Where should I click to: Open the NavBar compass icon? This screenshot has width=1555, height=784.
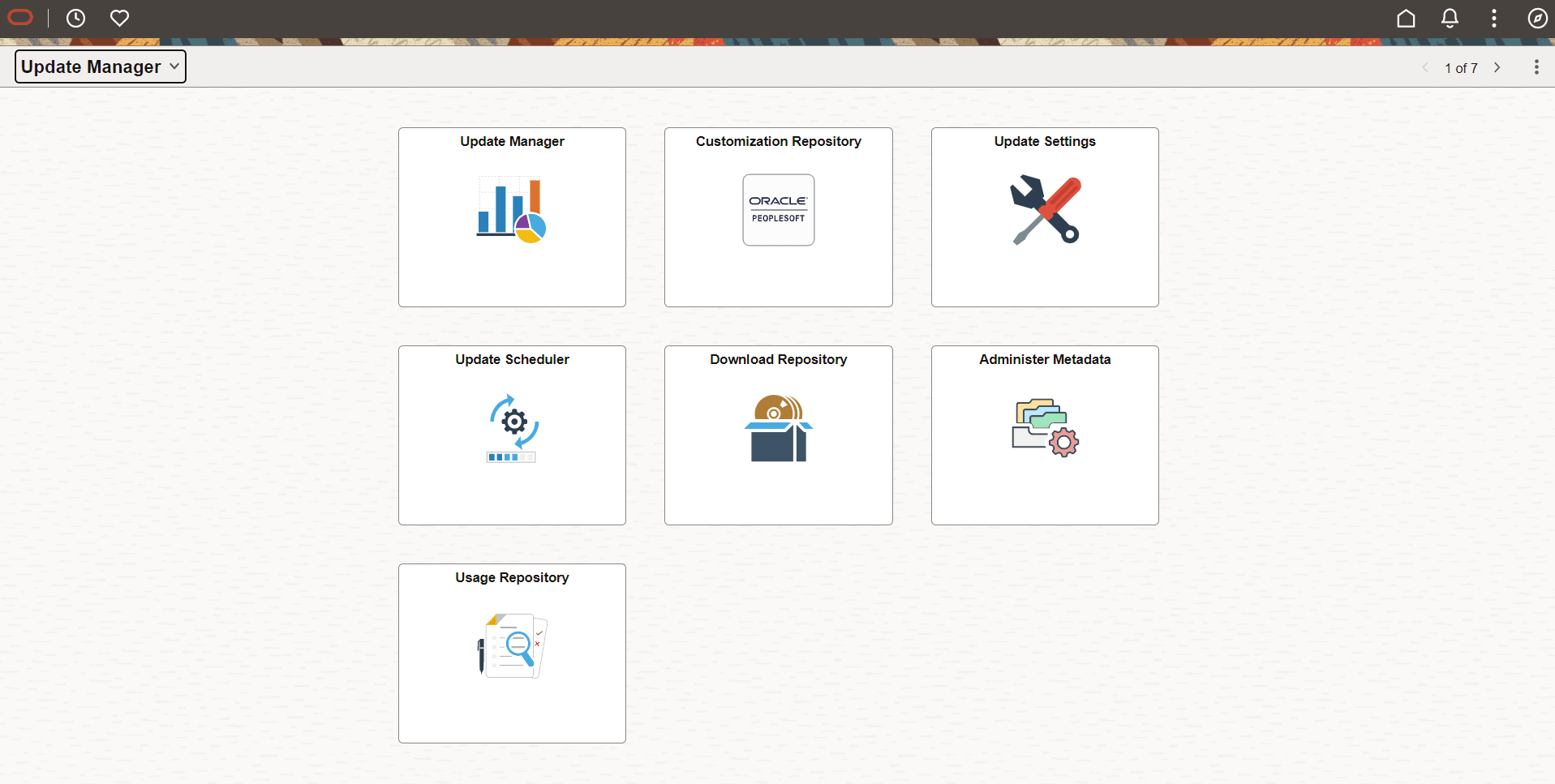(x=1537, y=18)
